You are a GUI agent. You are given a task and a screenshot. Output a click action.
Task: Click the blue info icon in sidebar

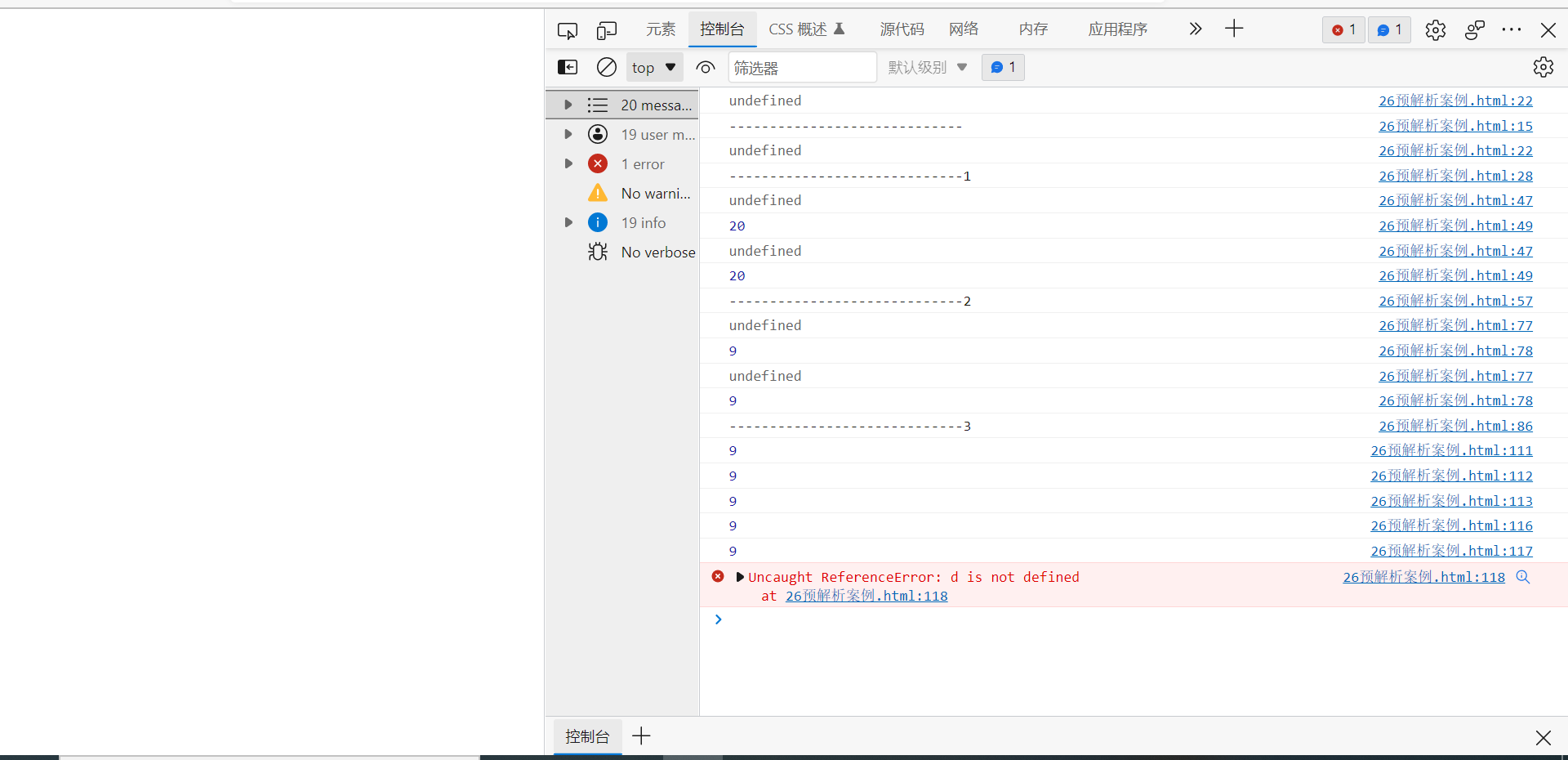[598, 222]
